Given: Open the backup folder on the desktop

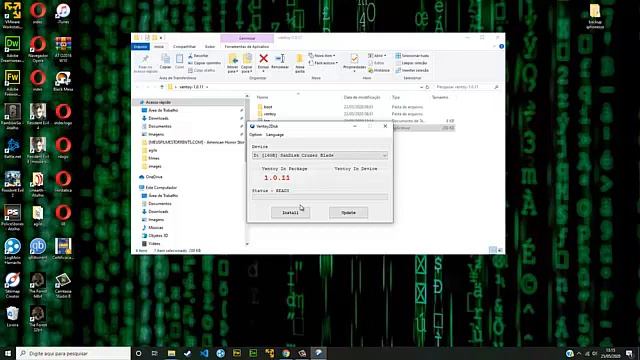Looking at the screenshot, I should [x=595, y=16].
